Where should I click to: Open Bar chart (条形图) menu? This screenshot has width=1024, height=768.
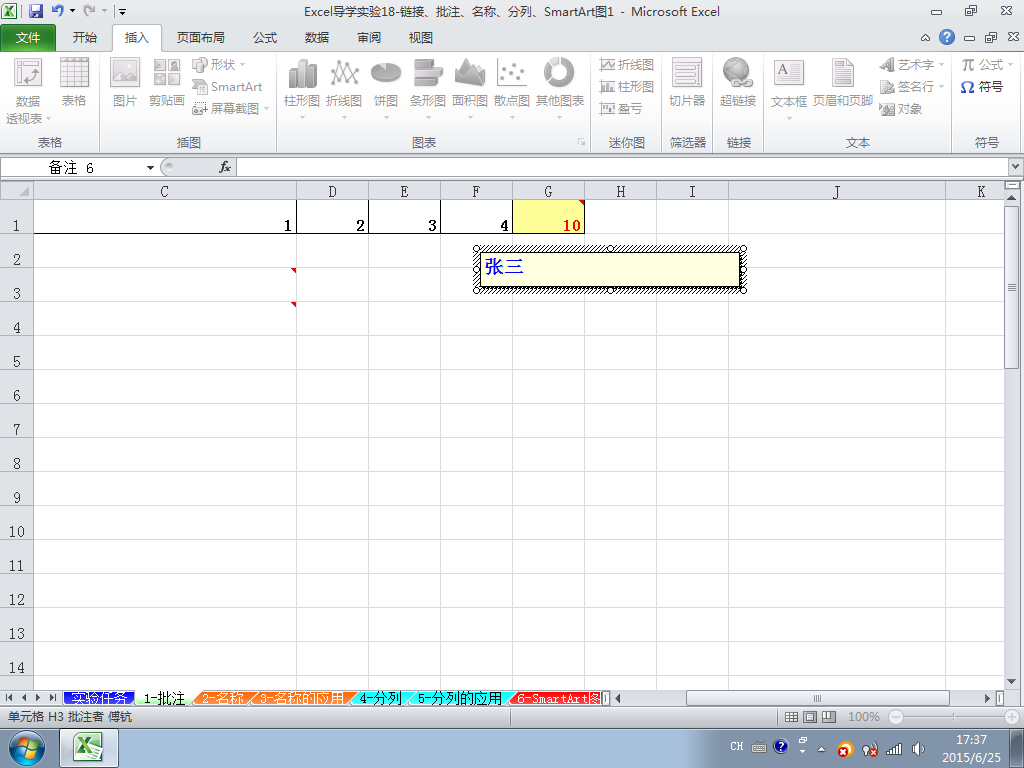(428, 89)
